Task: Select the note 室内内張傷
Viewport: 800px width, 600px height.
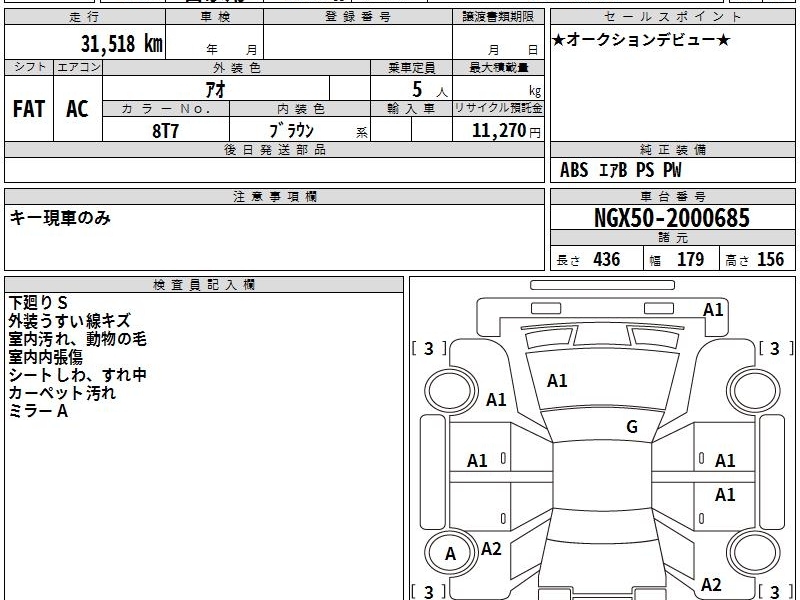Action: 45,357
